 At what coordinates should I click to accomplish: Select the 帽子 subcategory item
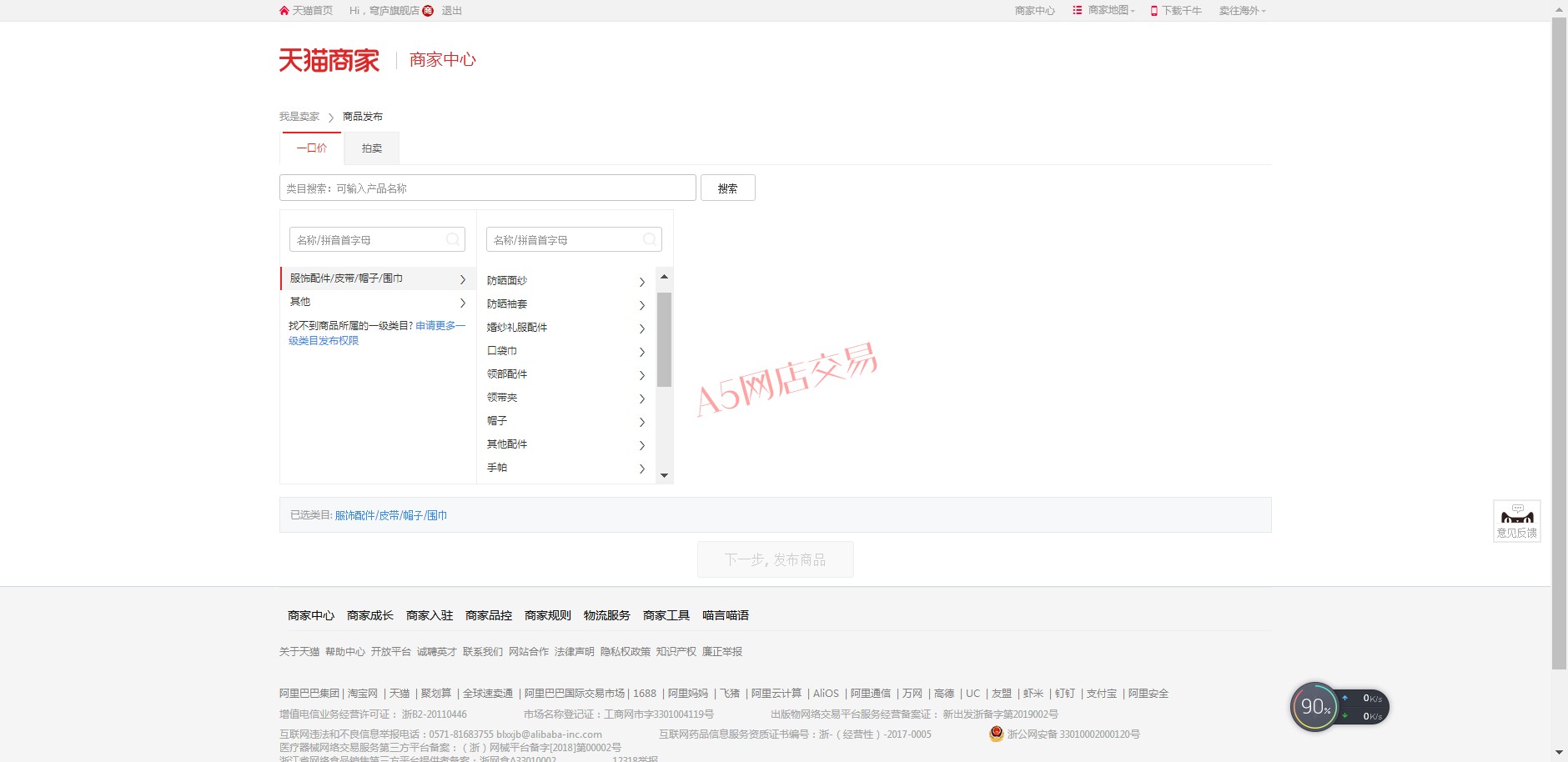(565, 421)
